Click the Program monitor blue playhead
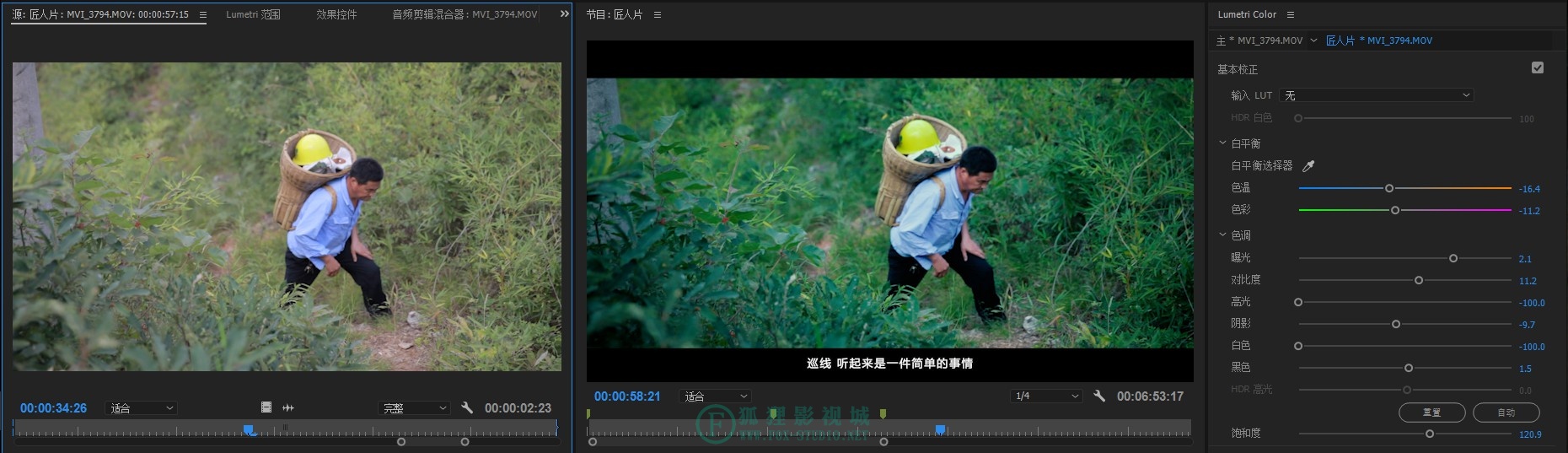The height and width of the screenshot is (453, 1568). point(941,430)
